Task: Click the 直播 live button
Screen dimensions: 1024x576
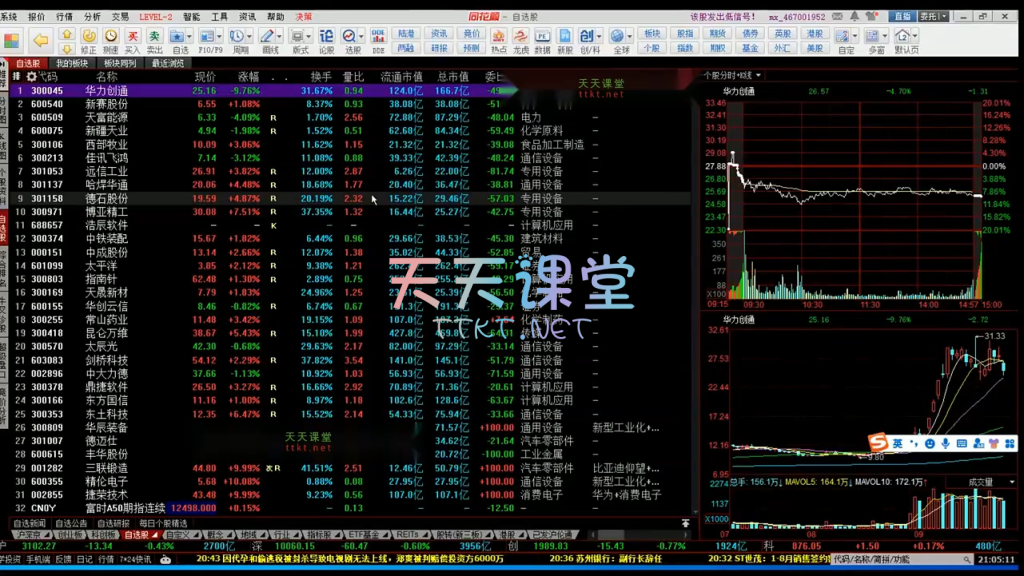Action: (x=903, y=17)
